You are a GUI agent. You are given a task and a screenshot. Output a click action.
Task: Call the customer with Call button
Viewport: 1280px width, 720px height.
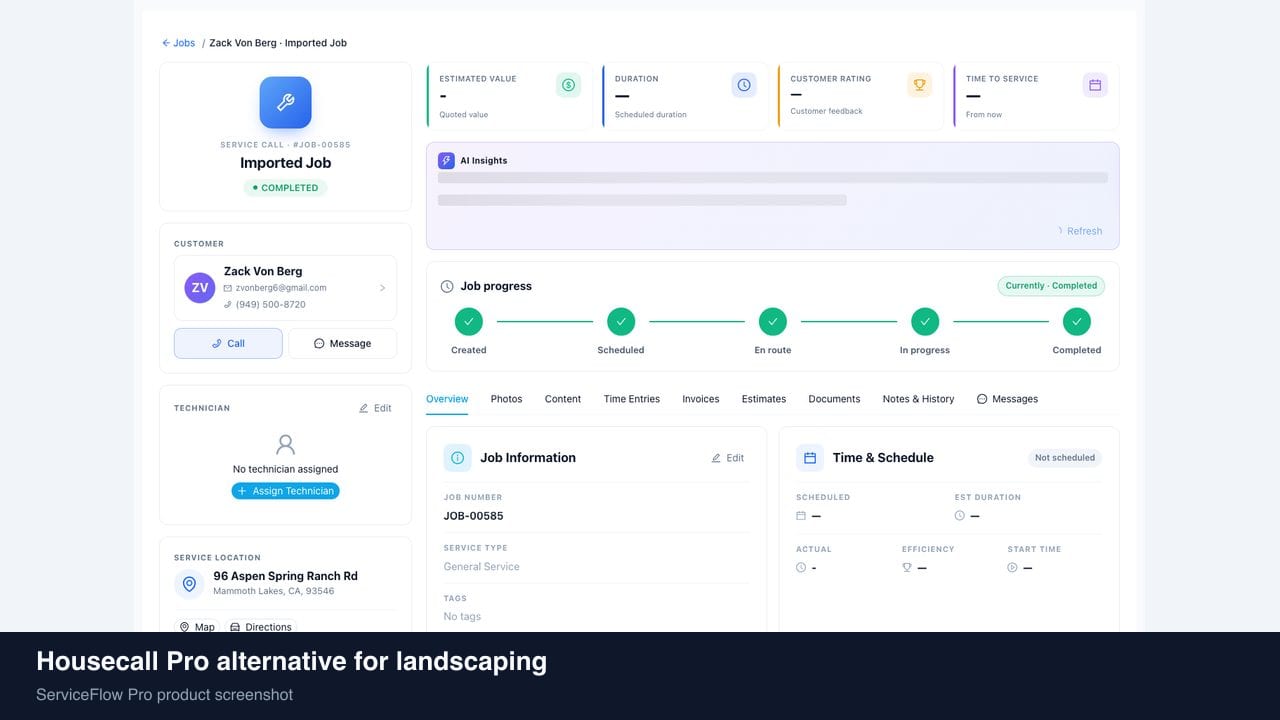[x=228, y=343]
